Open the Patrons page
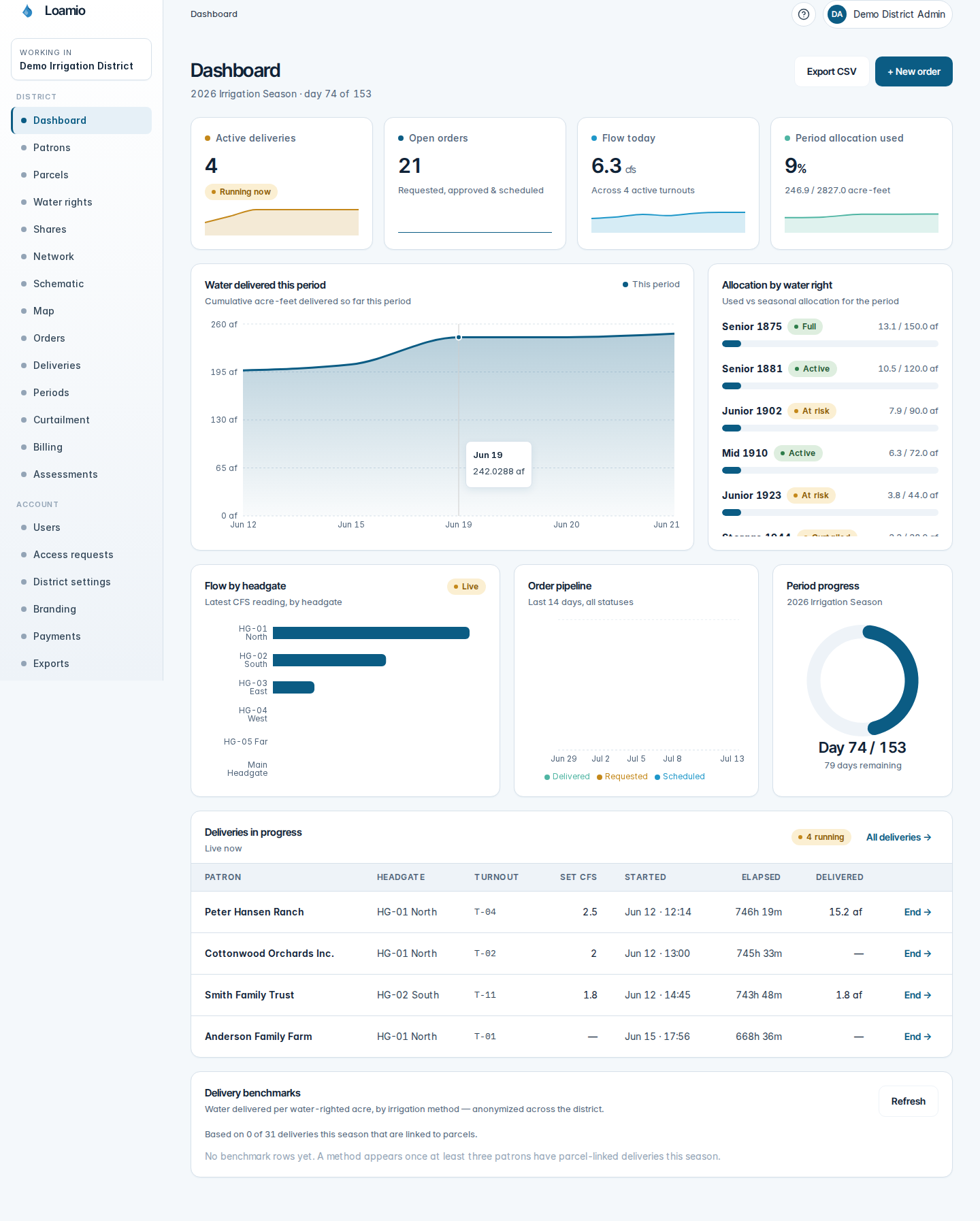The width and height of the screenshot is (980, 1221). coord(82,148)
